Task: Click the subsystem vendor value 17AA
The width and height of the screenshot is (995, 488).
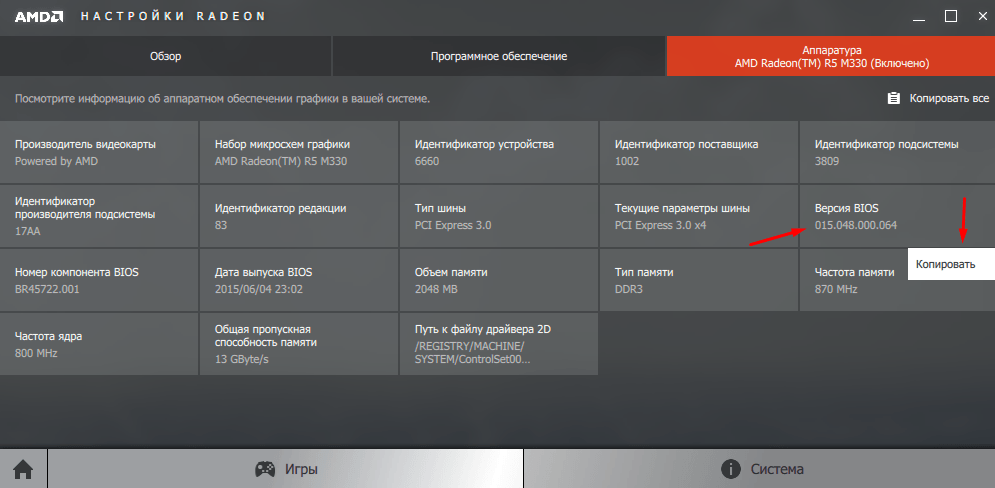Action: tap(27, 232)
